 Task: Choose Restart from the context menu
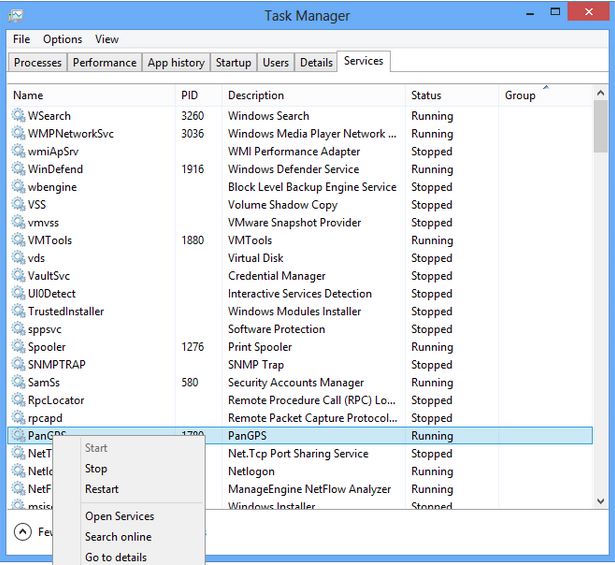pyautogui.click(x=102, y=489)
